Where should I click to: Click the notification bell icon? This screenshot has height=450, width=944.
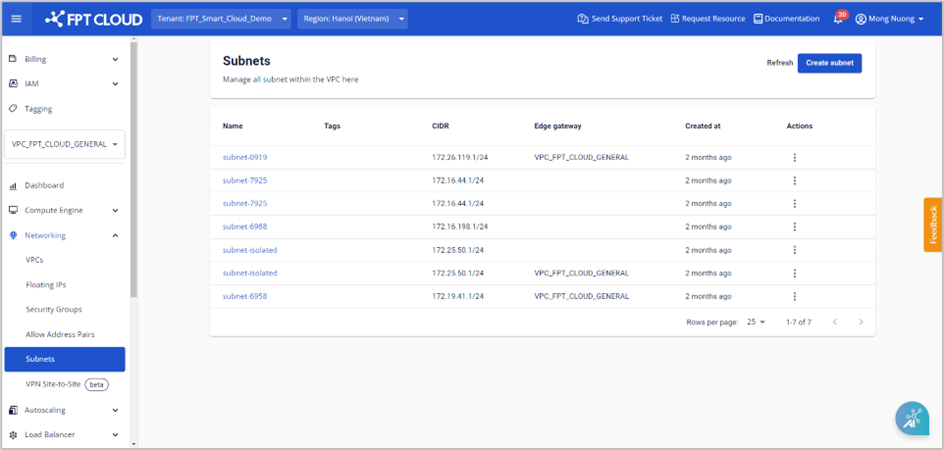click(837, 19)
